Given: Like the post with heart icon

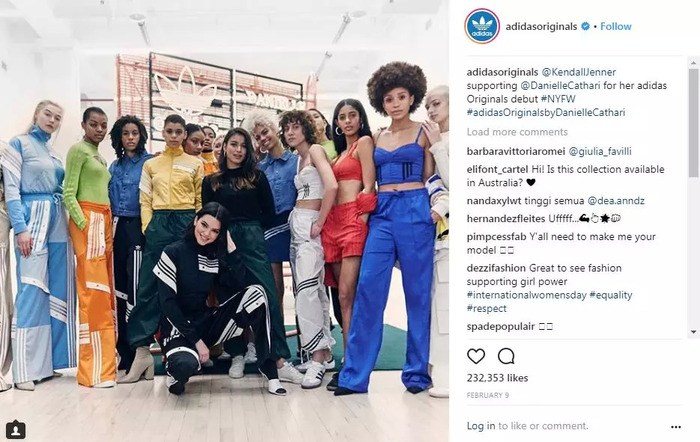Looking at the screenshot, I should tap(476, 356).
